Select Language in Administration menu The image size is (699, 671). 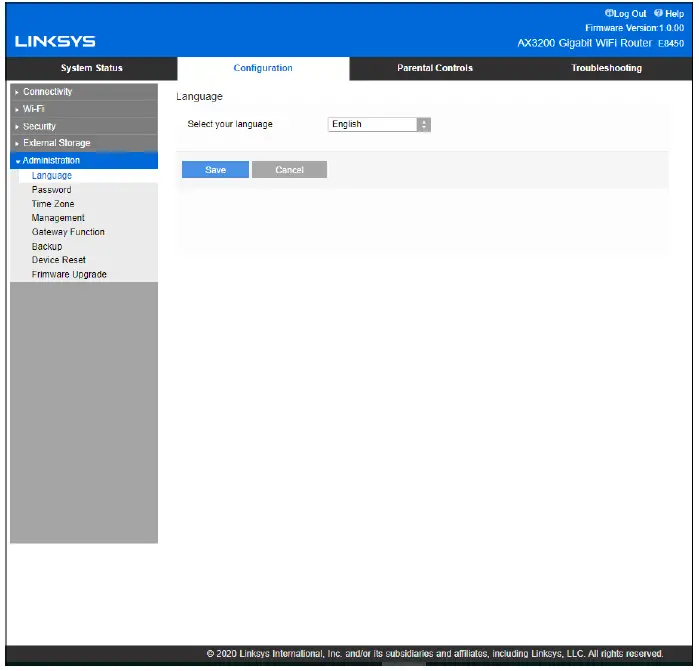(52, 176)
